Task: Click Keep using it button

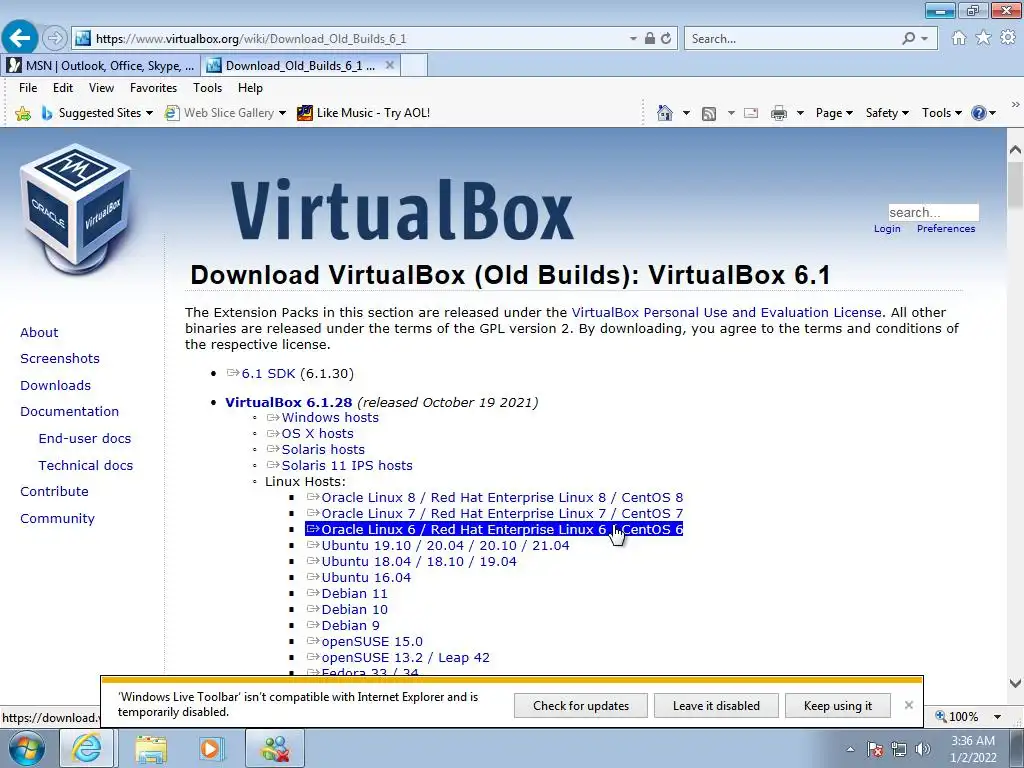Action: [x=838, y=705]
